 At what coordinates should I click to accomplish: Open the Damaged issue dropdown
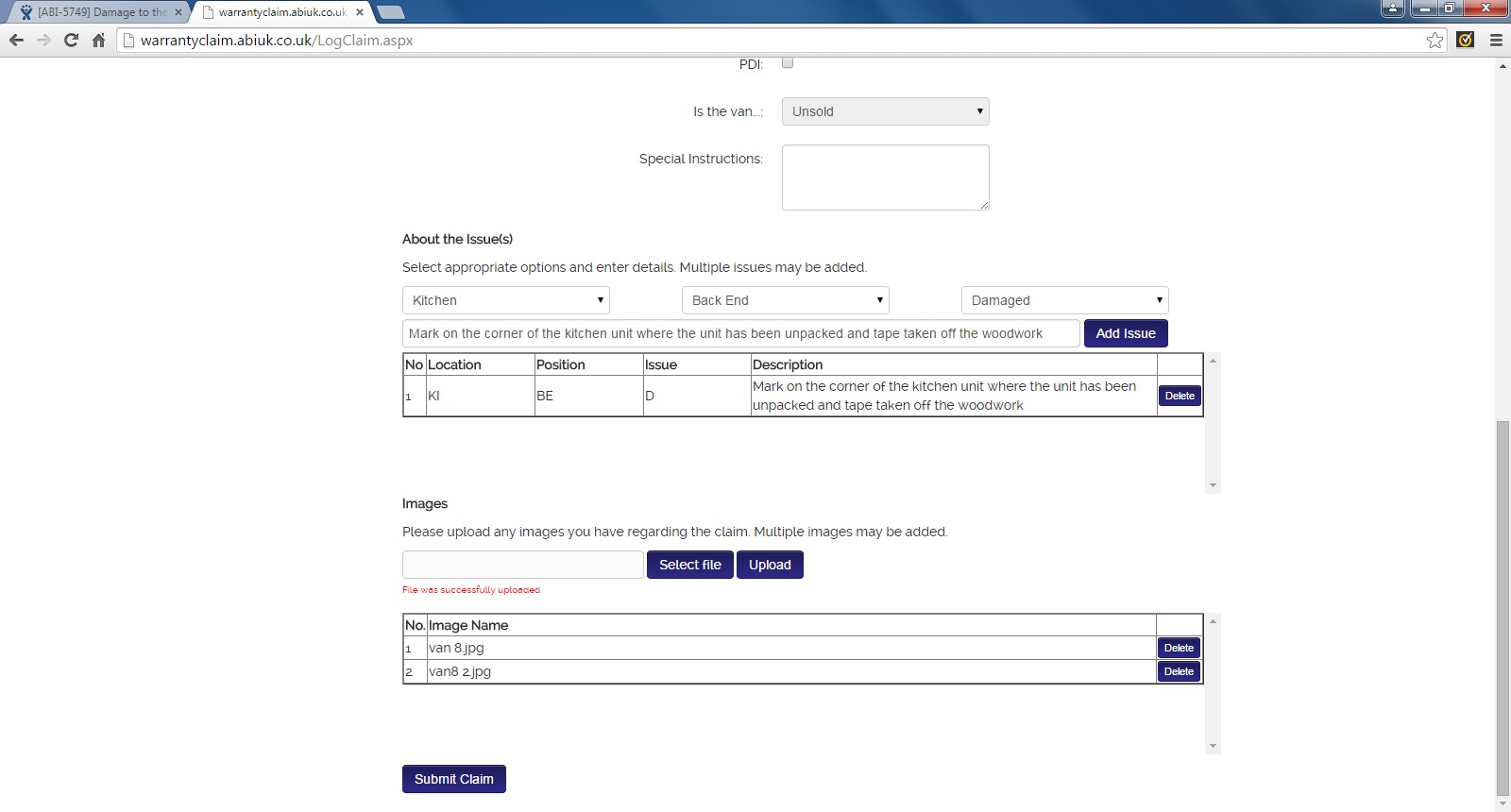(x=1065, y=300)
